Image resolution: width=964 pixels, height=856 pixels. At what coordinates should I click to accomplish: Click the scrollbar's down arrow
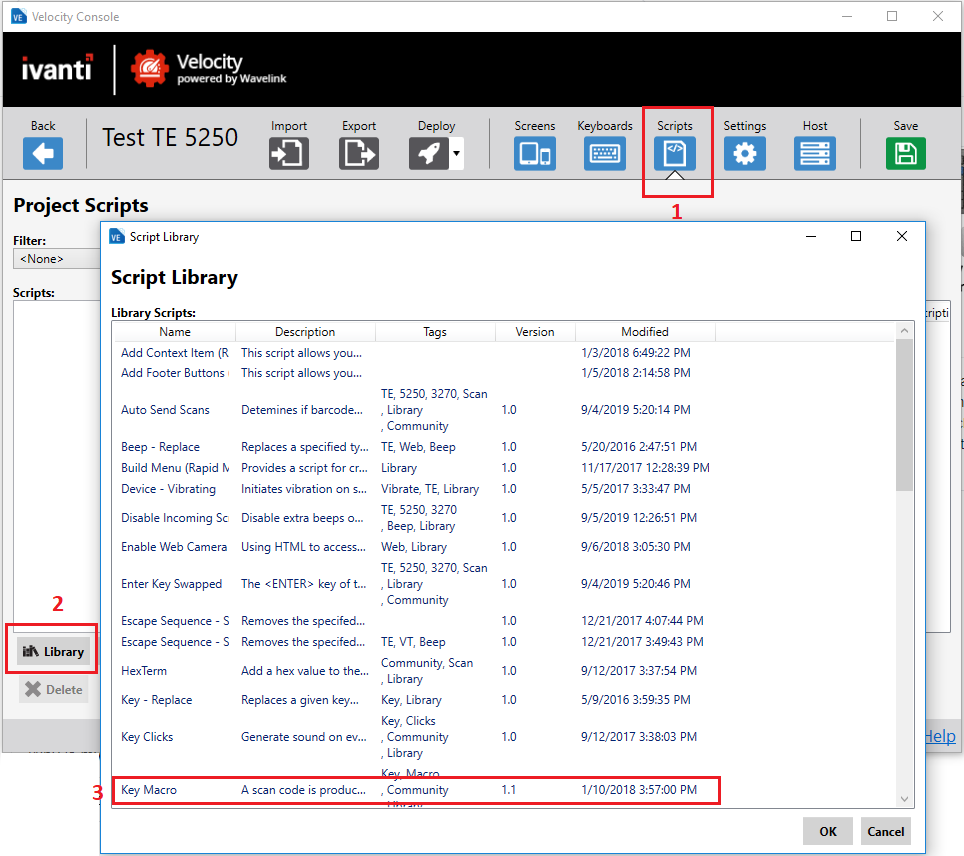coord(904,797)
